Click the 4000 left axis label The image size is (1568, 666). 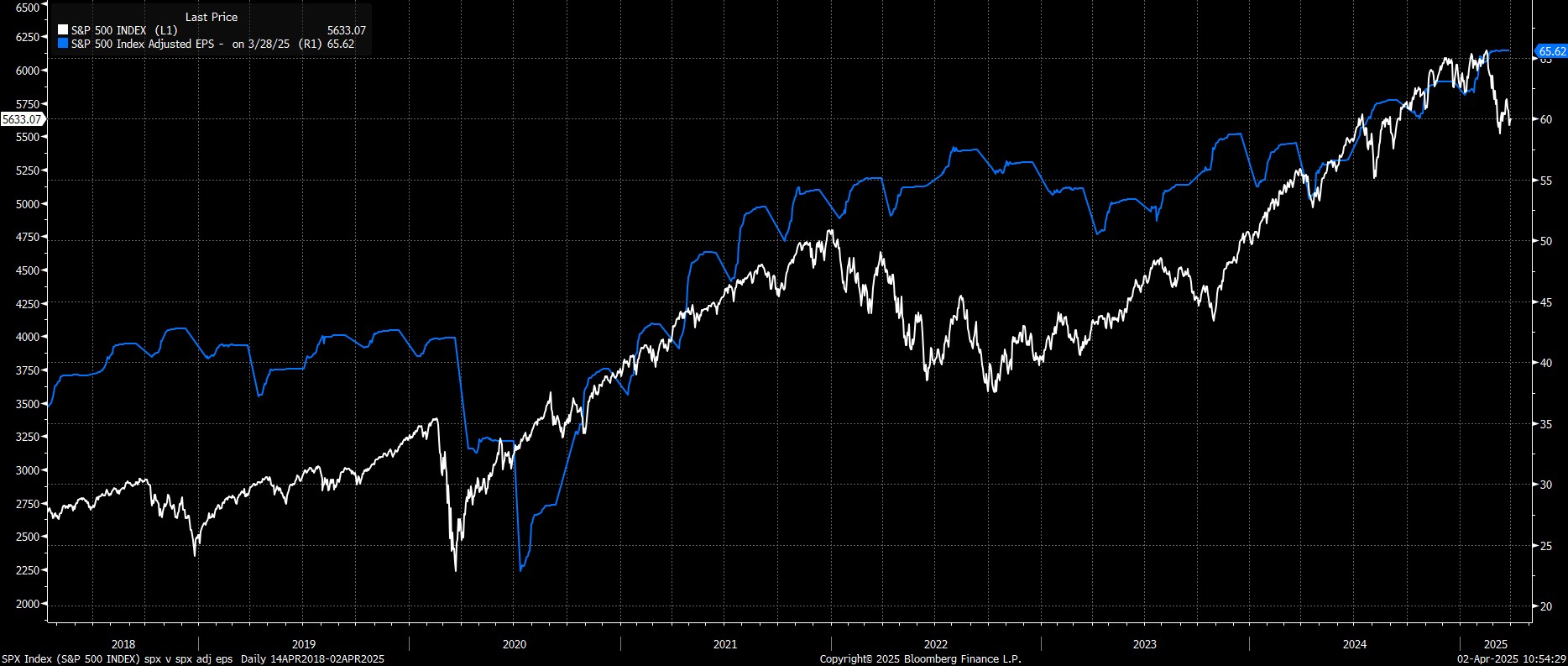27,337
